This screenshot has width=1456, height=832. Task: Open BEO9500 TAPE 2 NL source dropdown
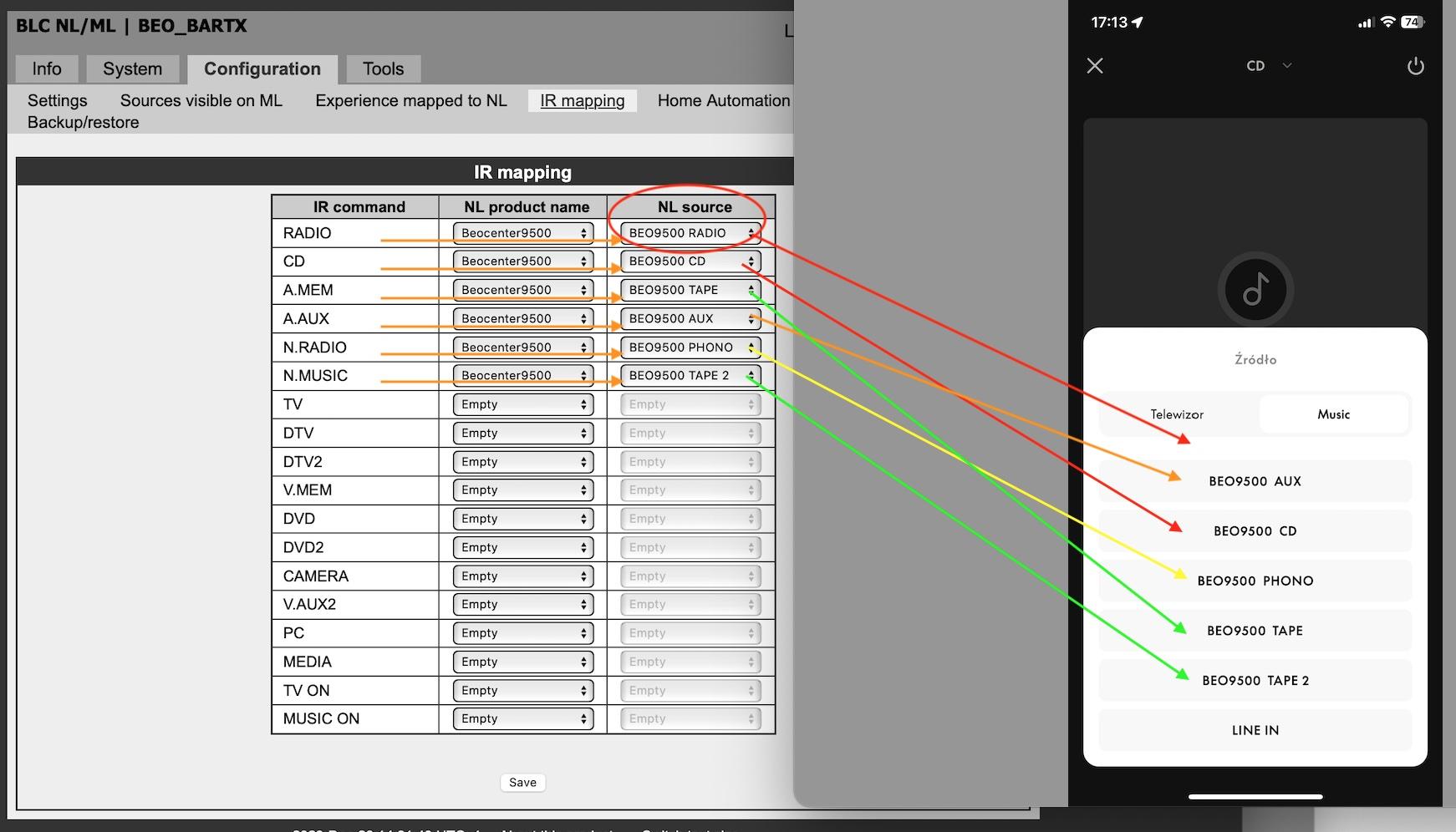click(690, 376)
